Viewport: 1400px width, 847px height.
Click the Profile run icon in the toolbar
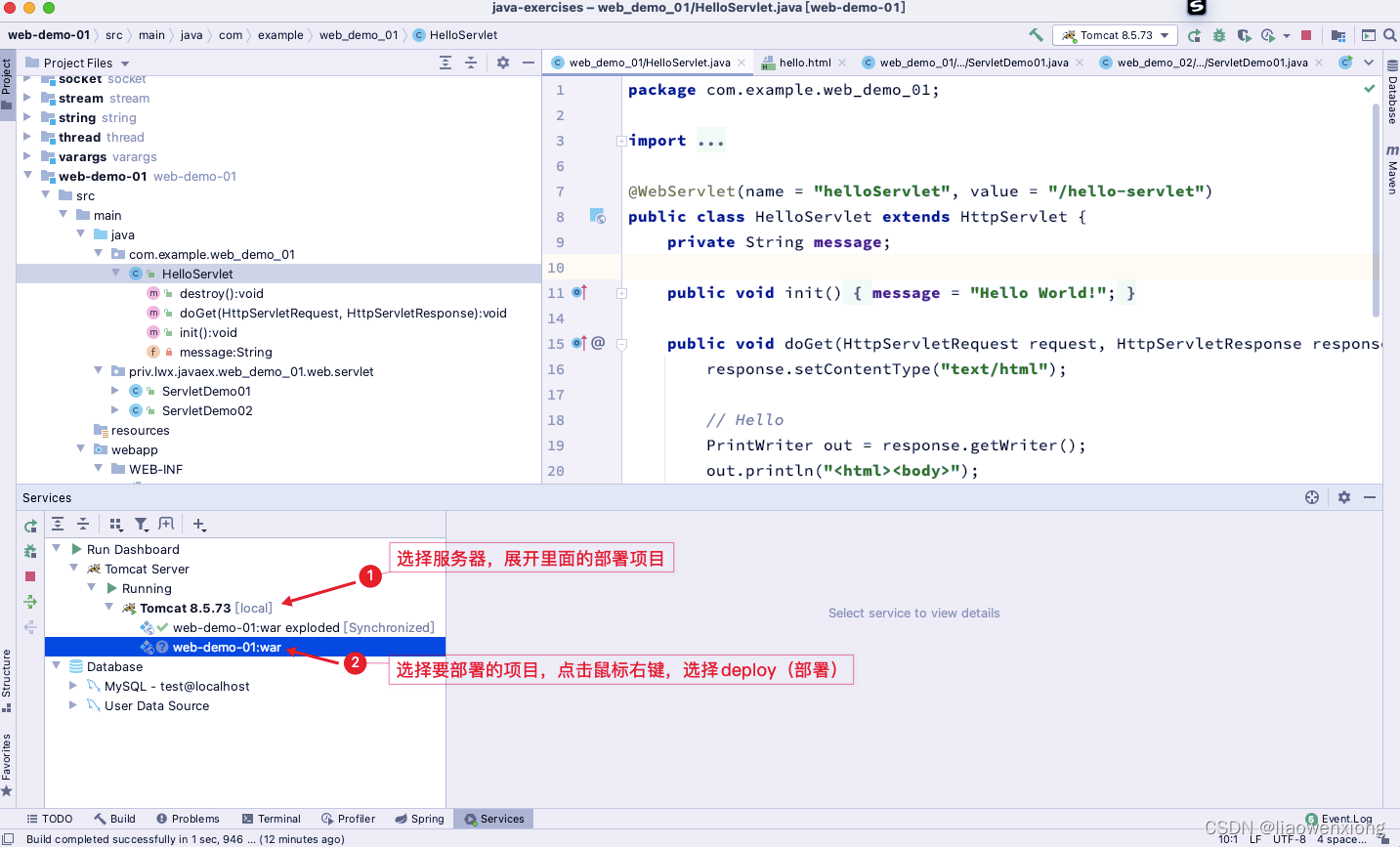tap(1268, 35)
